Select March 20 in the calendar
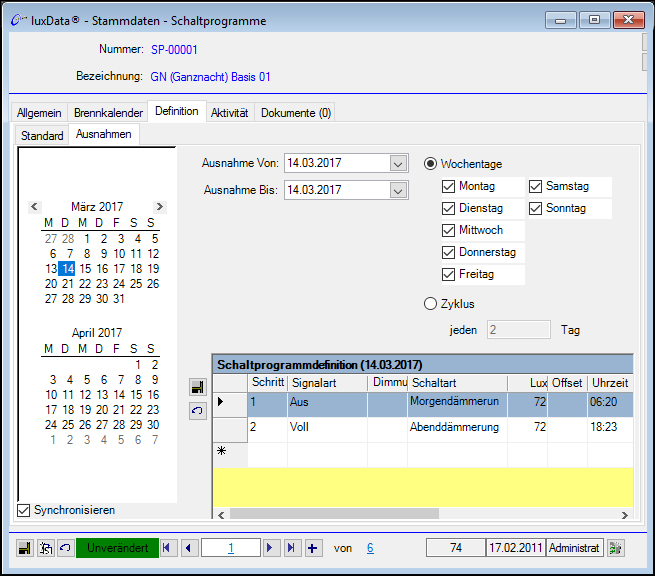Image resolution: width=655 pixels, height=576 pixels. [51, 284]
